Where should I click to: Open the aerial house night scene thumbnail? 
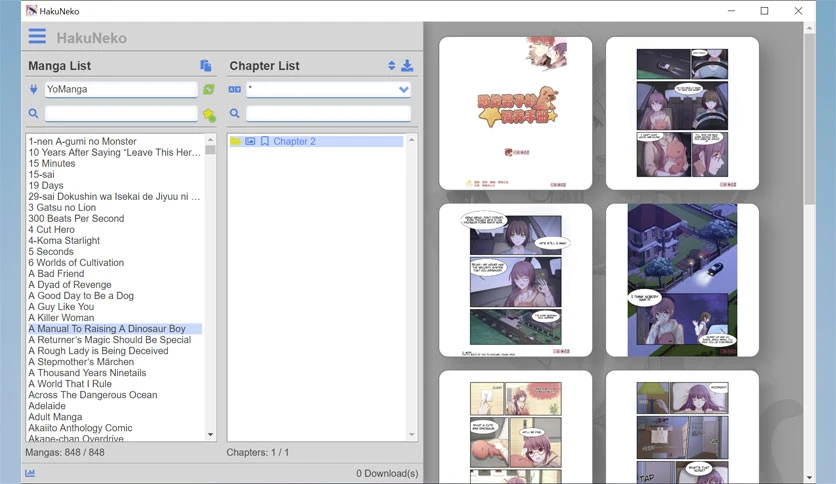point(682,280)
